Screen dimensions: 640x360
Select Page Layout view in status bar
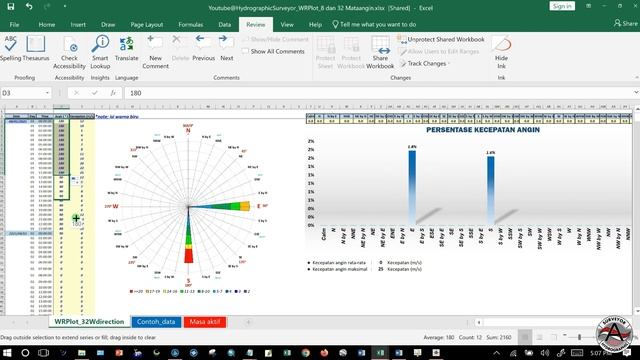point(540,337)
